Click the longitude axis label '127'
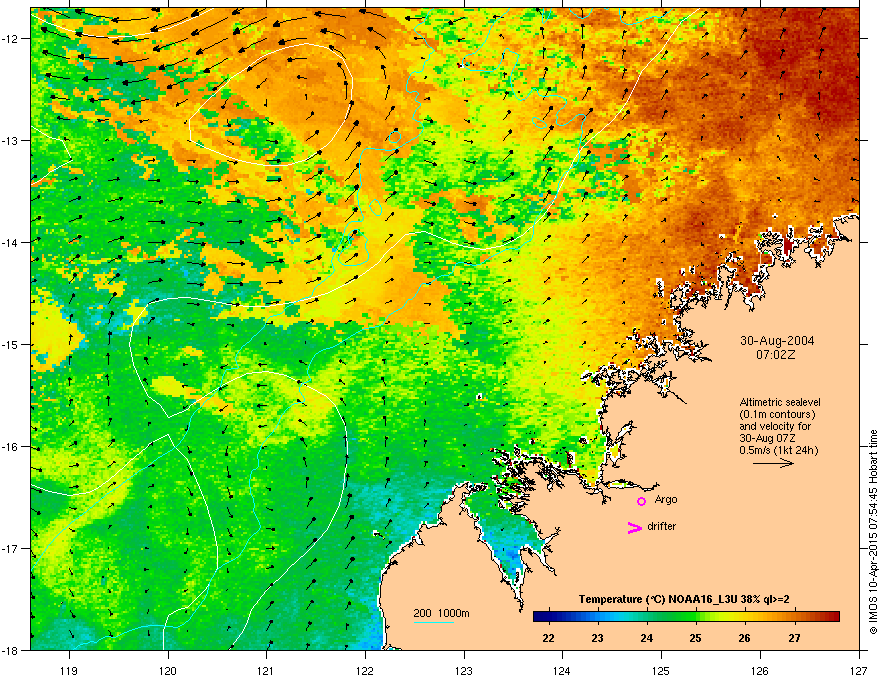This screenshot has width=880, height=680. coord(859,670)
